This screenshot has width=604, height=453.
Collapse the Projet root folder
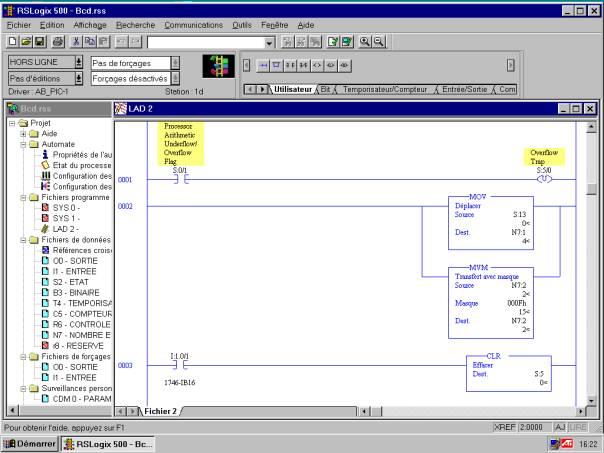coord(12,123)
